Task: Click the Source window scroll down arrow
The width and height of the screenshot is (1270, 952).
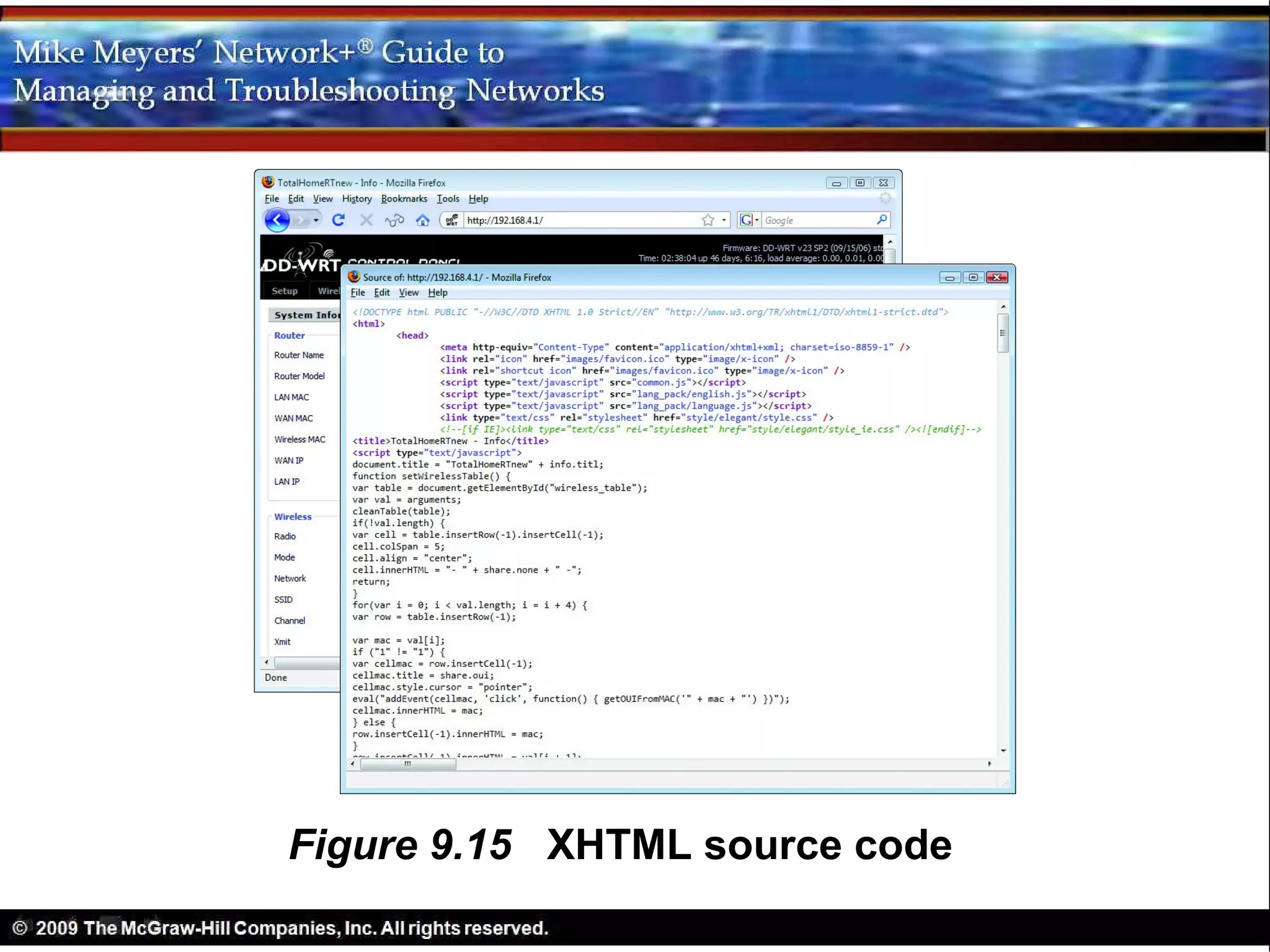Action: click(1003, 751)
